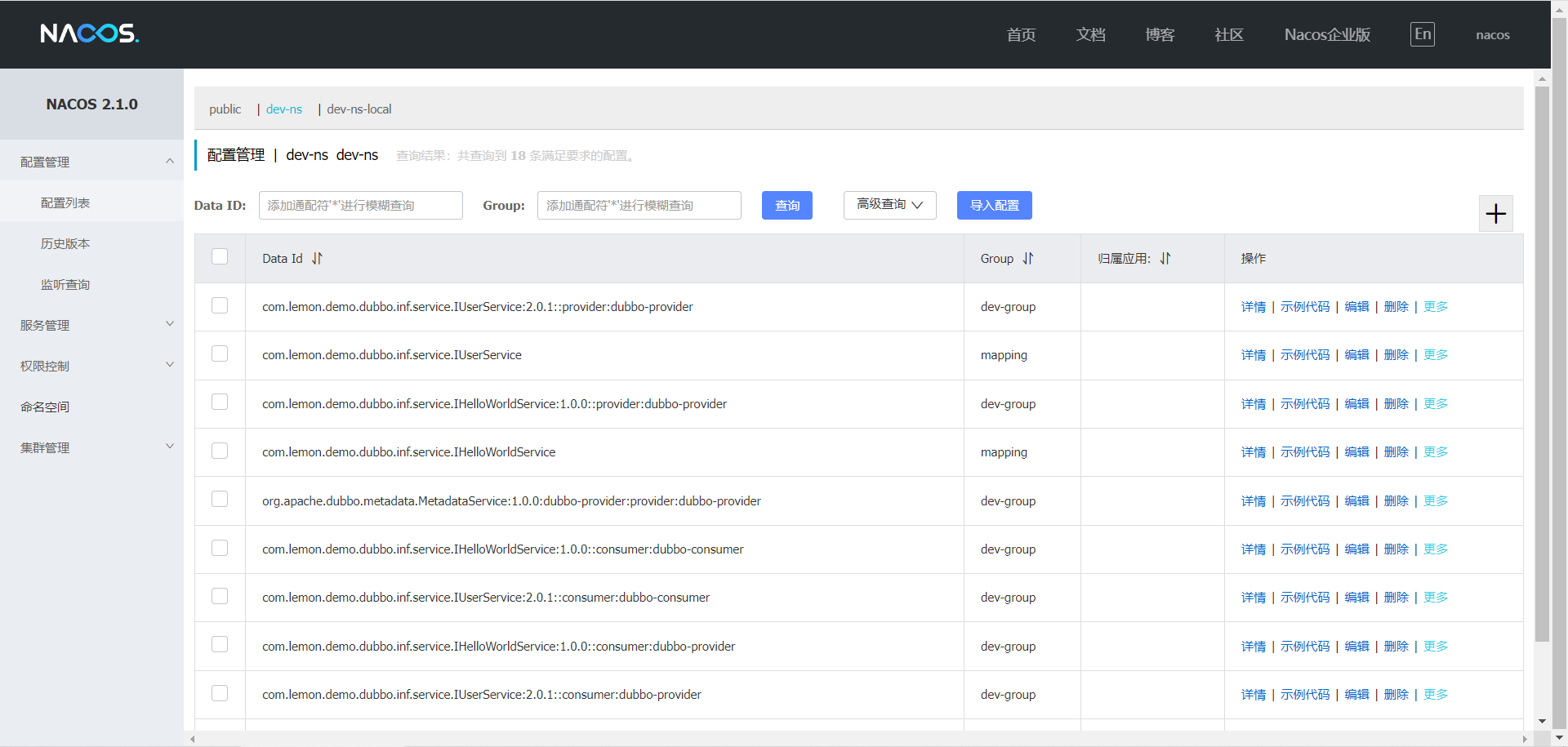Viewport: 1568px width, 747px height.
Task: Click the right arrow of horizontal scrollbar
Action: tap(1524, 739)
